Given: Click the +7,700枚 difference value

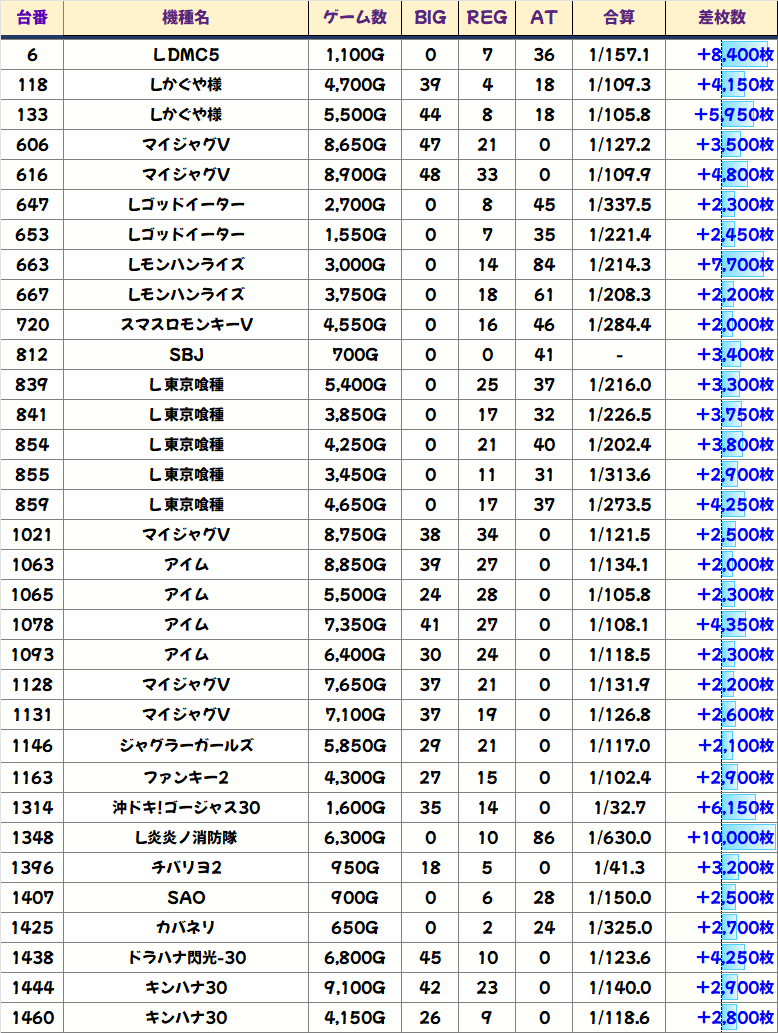Looking at the screenshot, I should coord(735,264).
